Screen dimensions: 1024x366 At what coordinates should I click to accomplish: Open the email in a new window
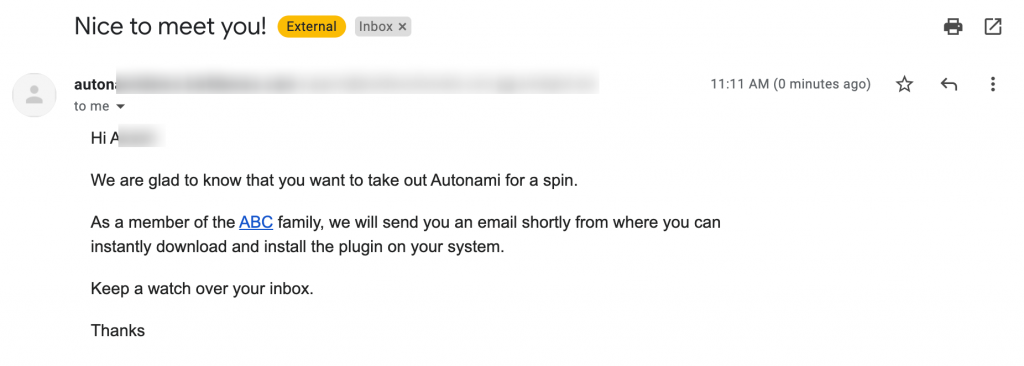(x=993, y=27)
